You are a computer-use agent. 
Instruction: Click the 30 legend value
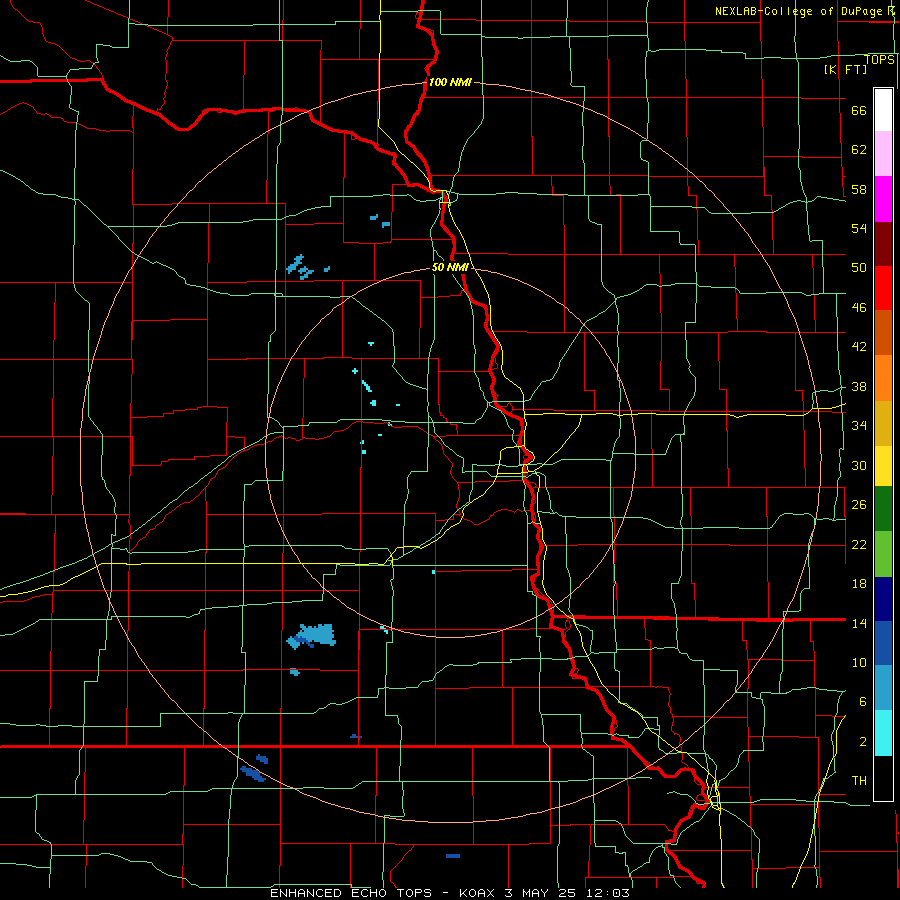coord(859,465)
